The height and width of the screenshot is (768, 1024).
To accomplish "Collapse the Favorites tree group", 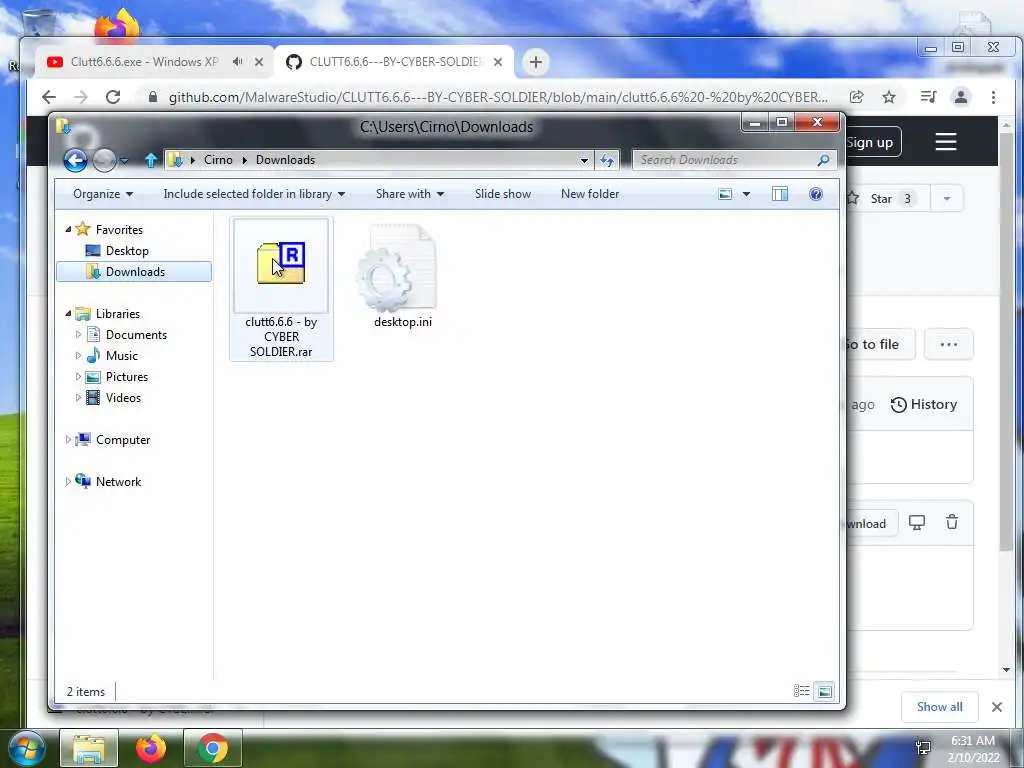I will pos(68,229).
